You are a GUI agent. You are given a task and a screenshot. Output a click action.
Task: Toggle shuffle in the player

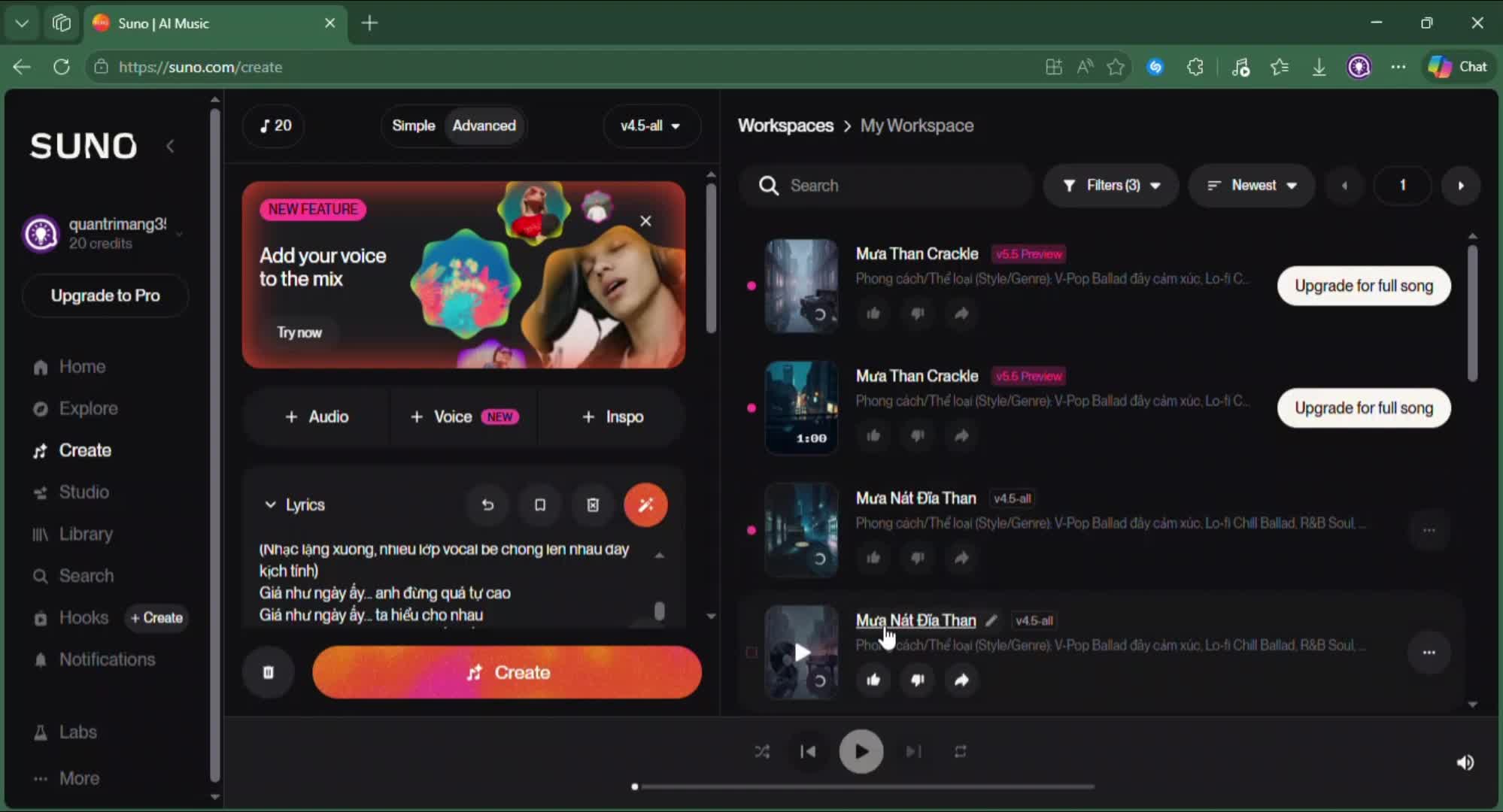point(762,752)
